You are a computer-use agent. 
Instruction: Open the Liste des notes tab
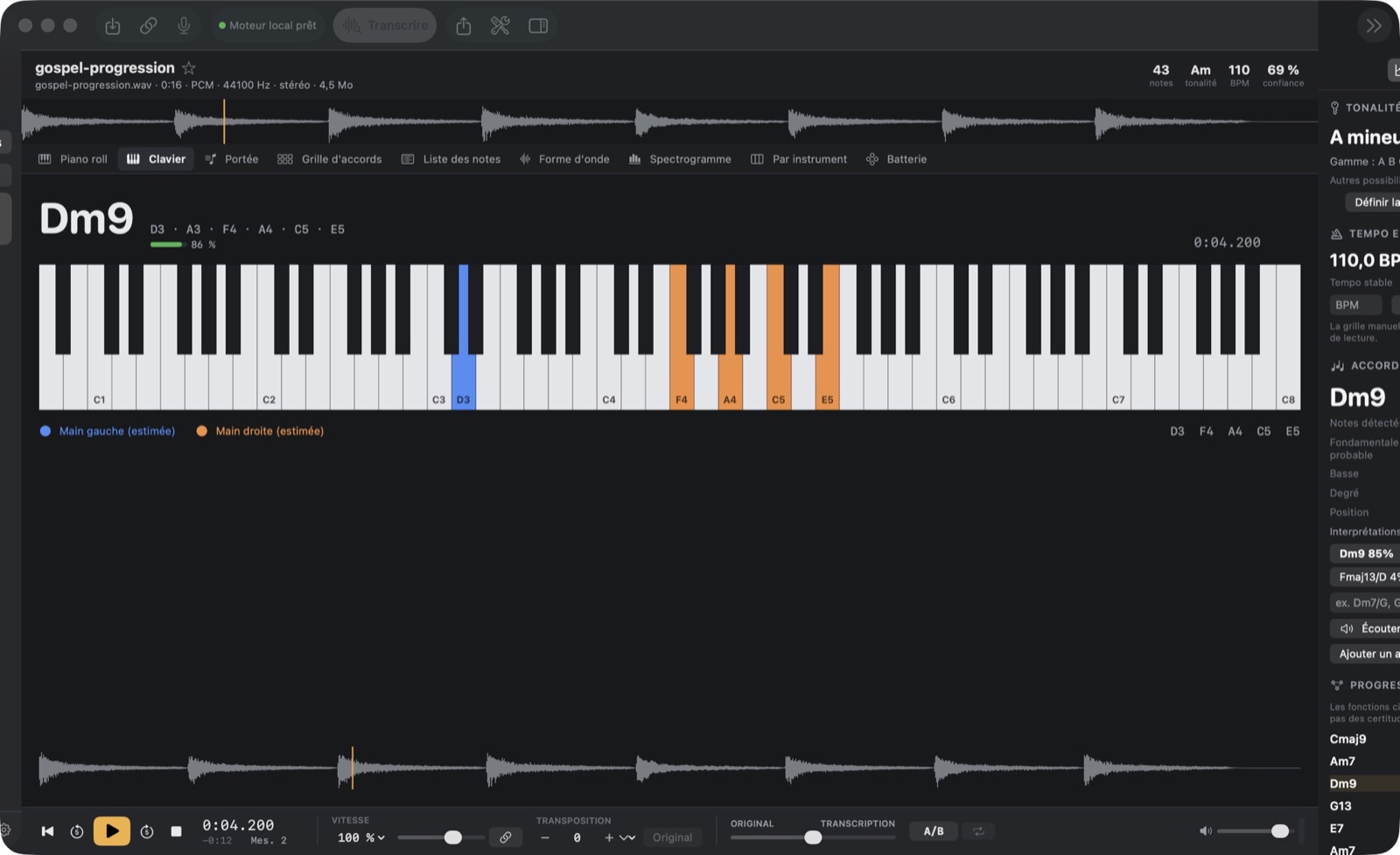pyautogui.click(x=451, y=159)
